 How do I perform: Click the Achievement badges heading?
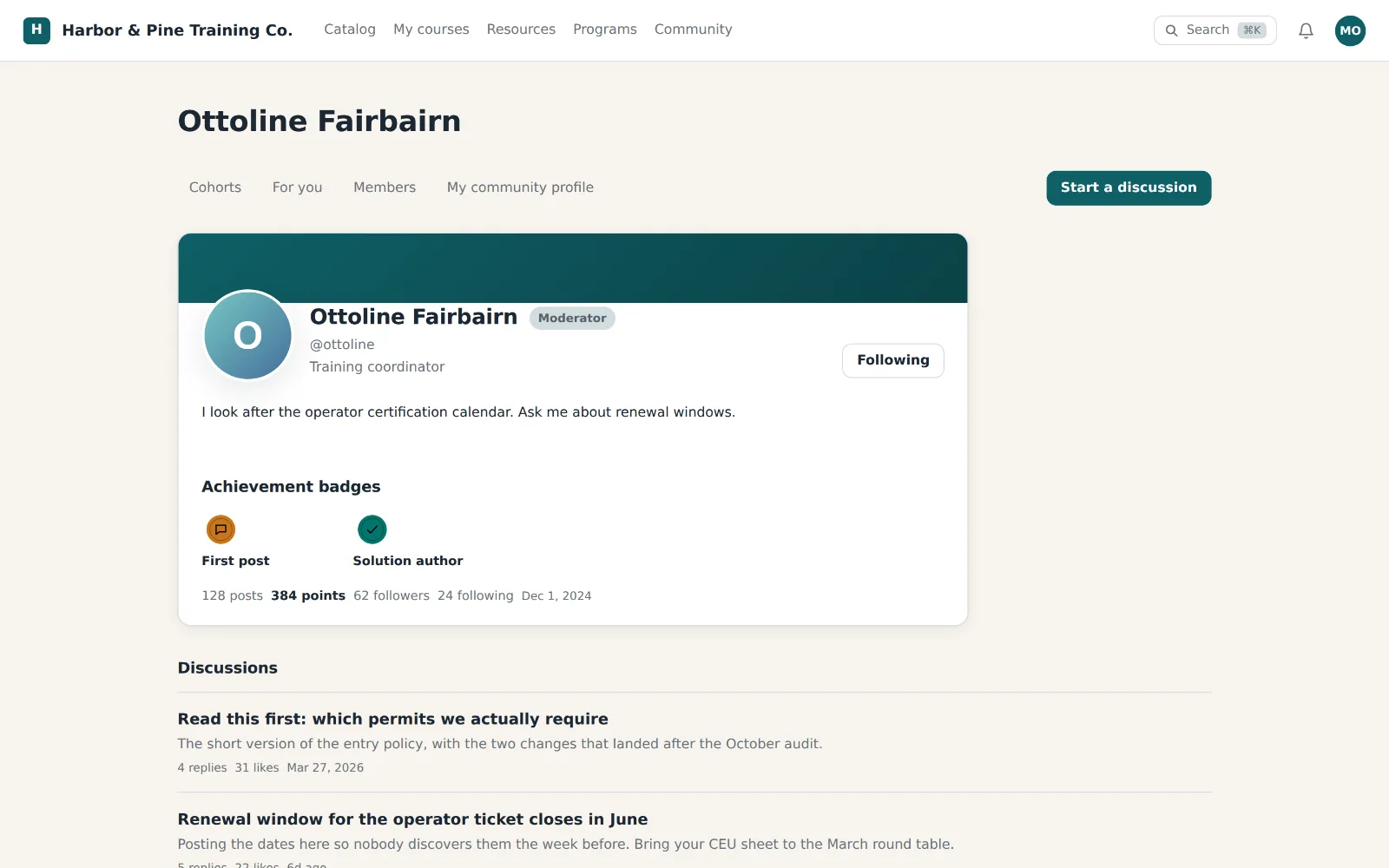coord(291,487)
